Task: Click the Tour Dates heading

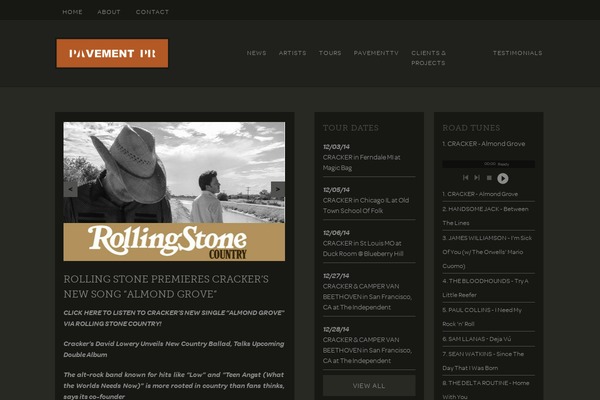Action: [x=351, y=128]
